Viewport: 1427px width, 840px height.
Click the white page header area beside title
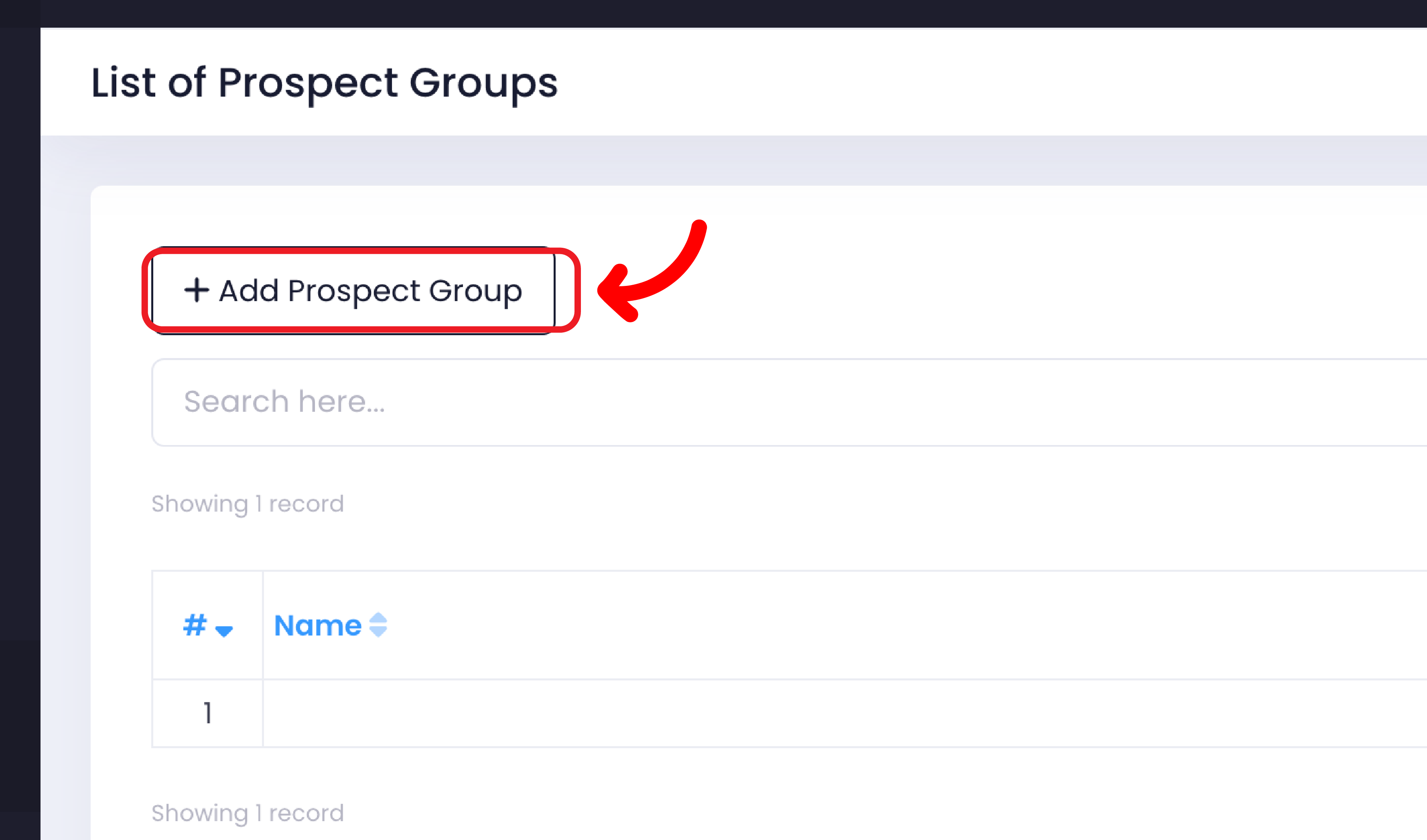tap(963, 82)
